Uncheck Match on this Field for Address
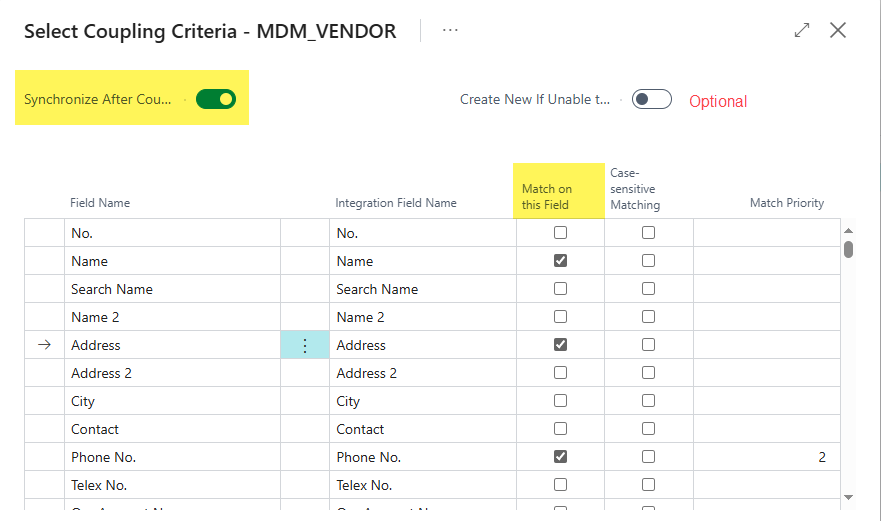Screen dimensions: 881x521 (x=560, y=345)
